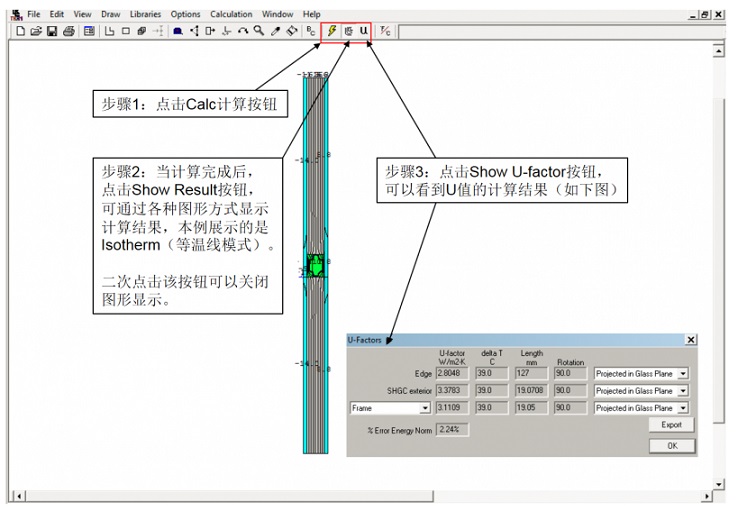Open the Calculation menu

point(231,14)
